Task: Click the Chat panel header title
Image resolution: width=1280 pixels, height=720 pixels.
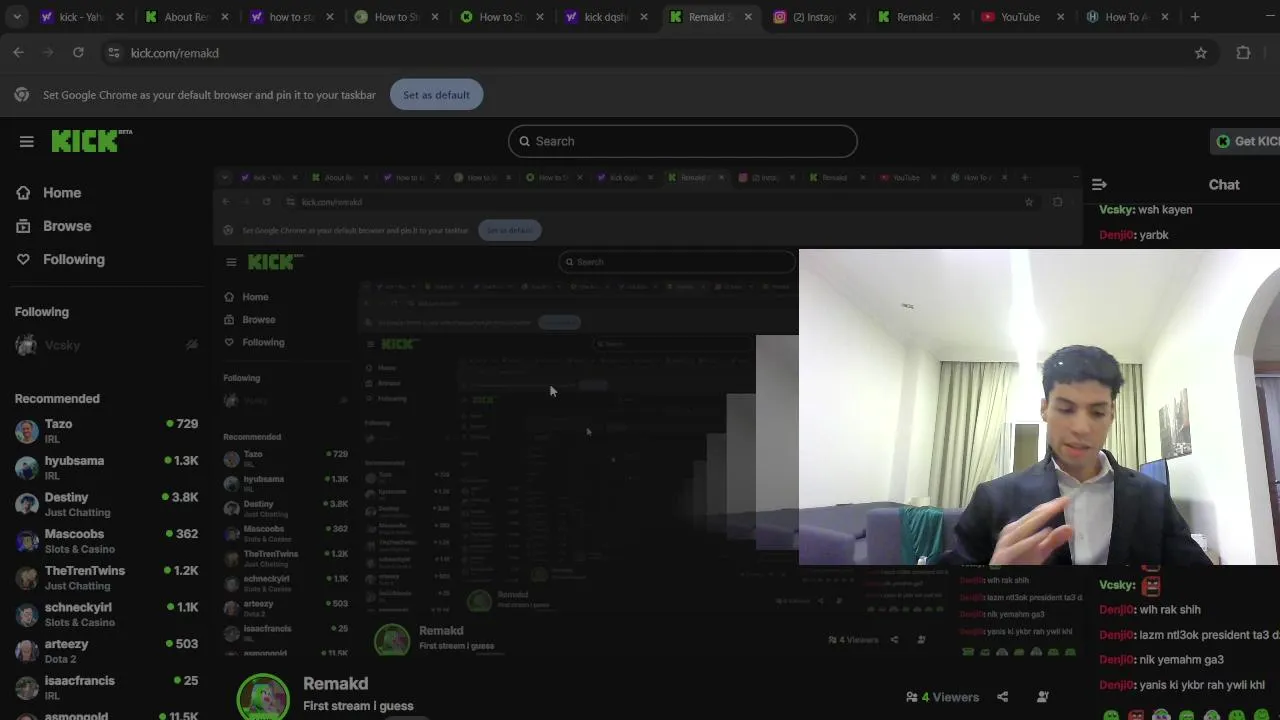Action: click(x=1224, y=184)
